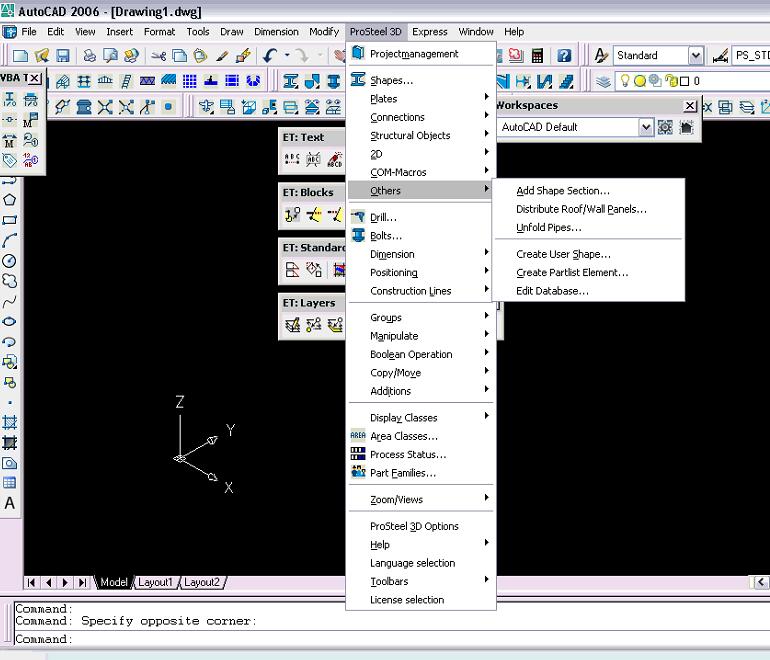Open the Modify menu
This screenshot has height=660, width=770.
[x=324, y=32]
